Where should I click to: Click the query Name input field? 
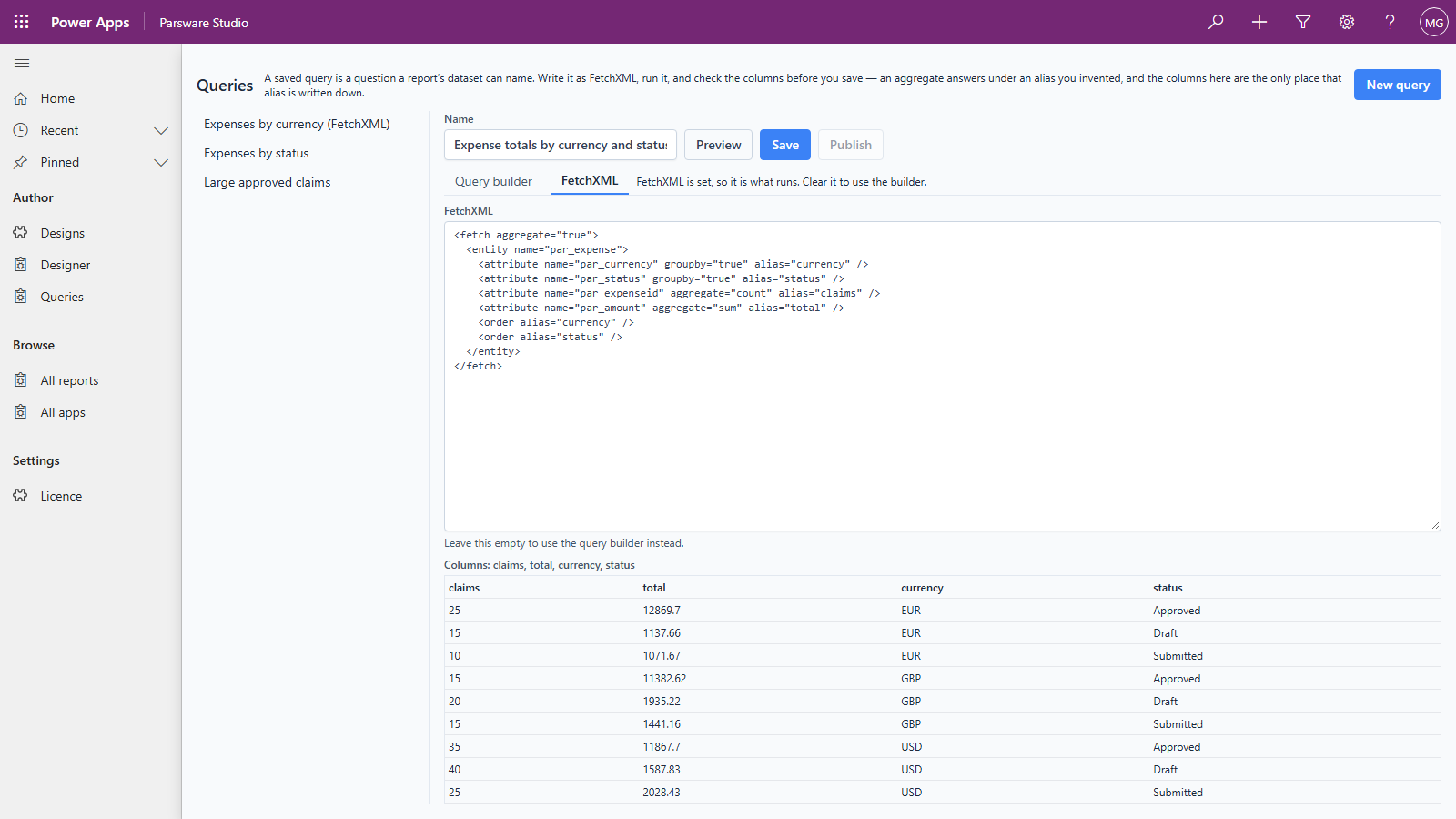pos(561,145)
